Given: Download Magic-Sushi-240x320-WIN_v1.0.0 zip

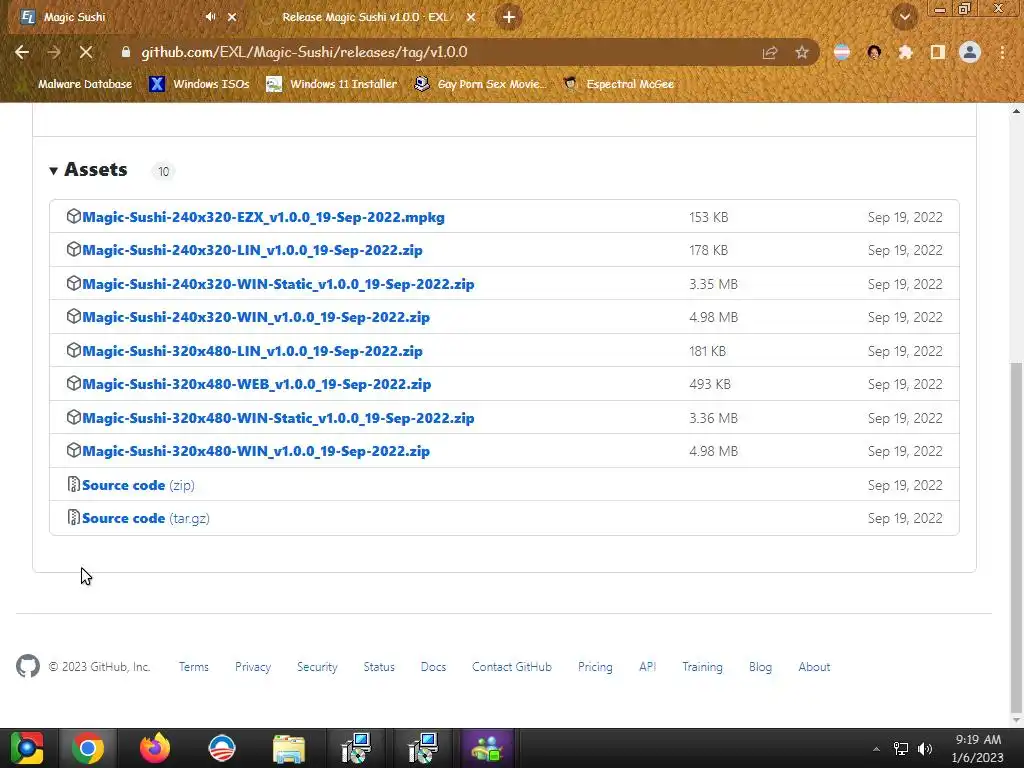Looking at the screenshot, I should click(256, 317).
